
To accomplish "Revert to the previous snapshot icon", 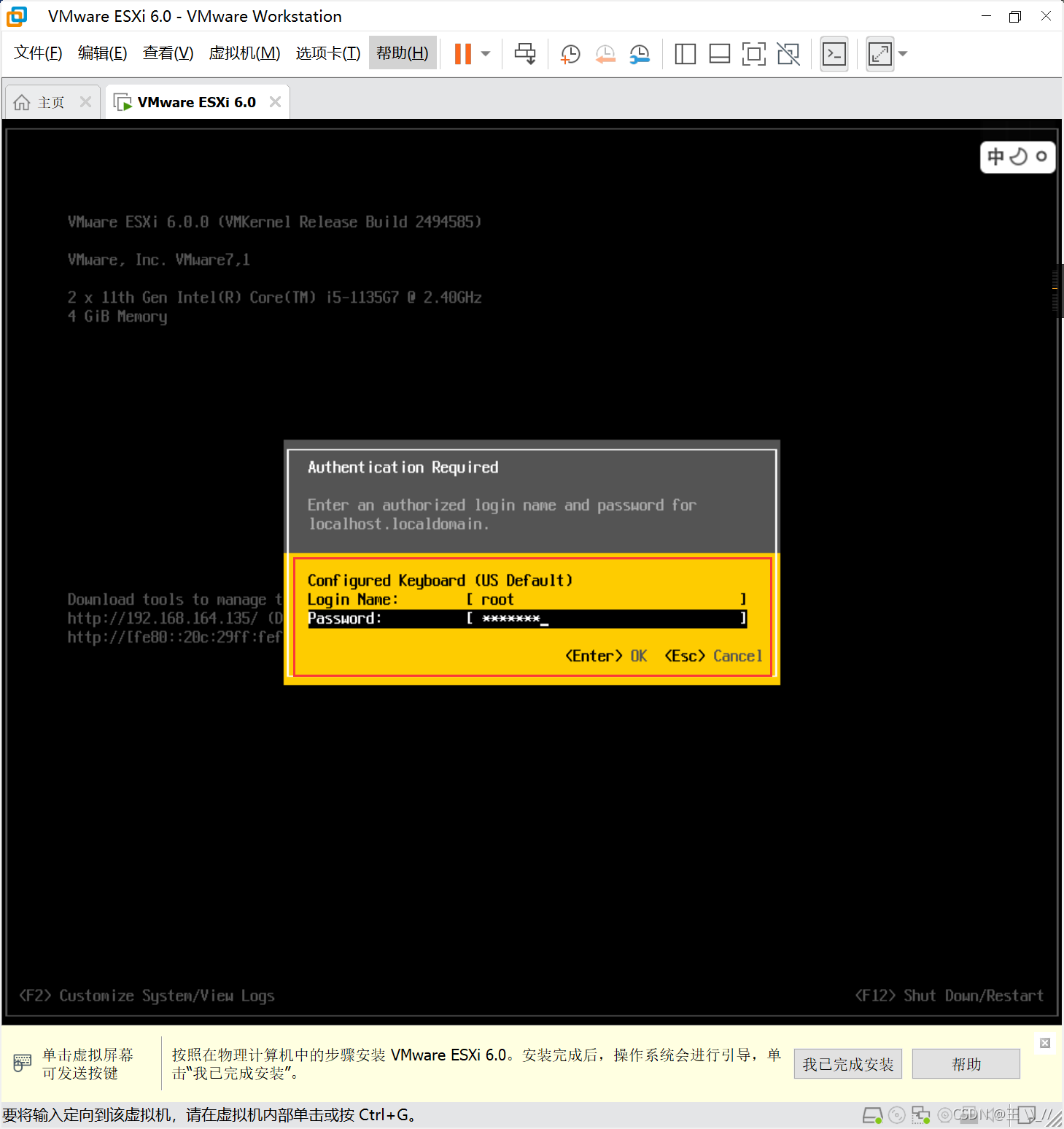I will pyautogui.click(x=605, y=53).
